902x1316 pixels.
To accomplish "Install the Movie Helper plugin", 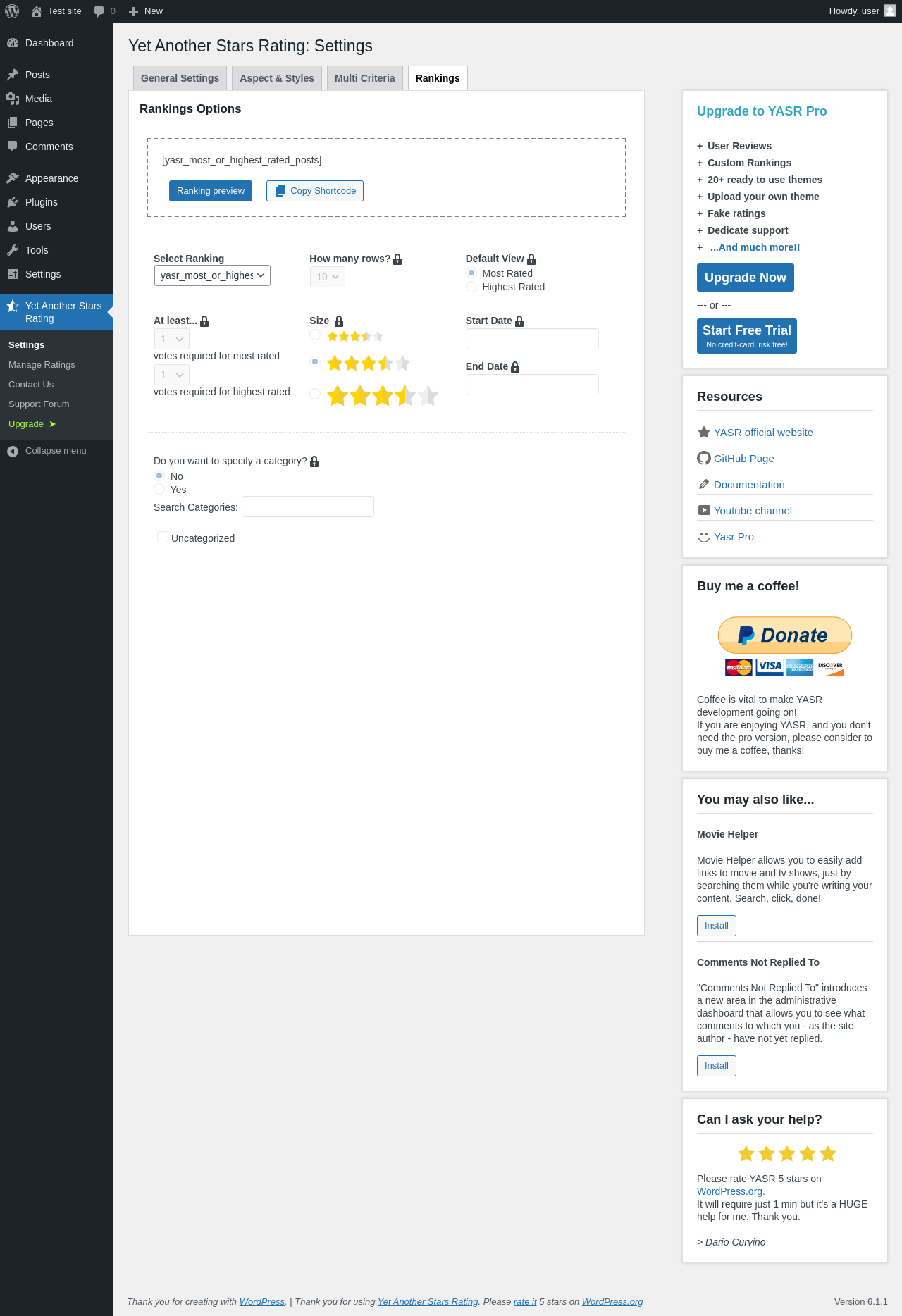I will 717,926.
